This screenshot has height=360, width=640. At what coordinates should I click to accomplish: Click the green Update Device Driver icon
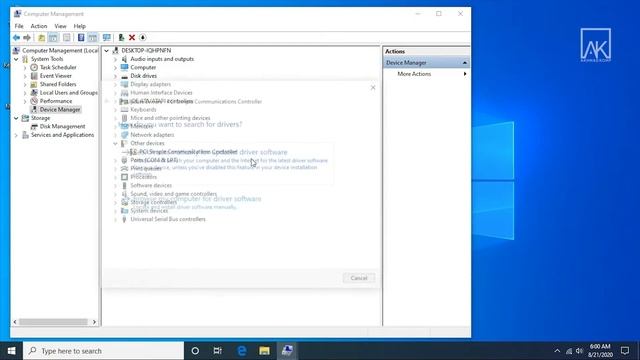(121, 38)
